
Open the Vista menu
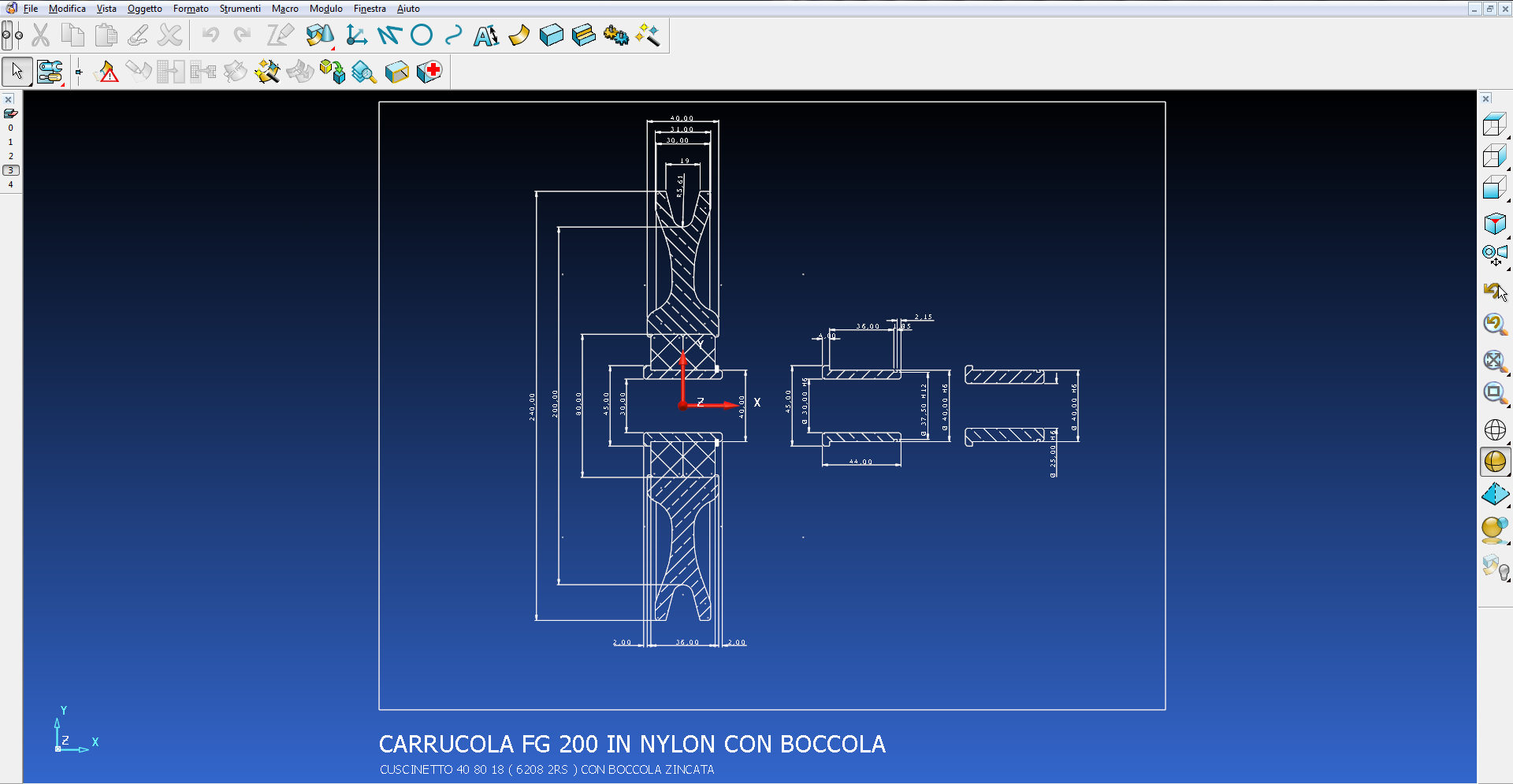click(106, 9)
